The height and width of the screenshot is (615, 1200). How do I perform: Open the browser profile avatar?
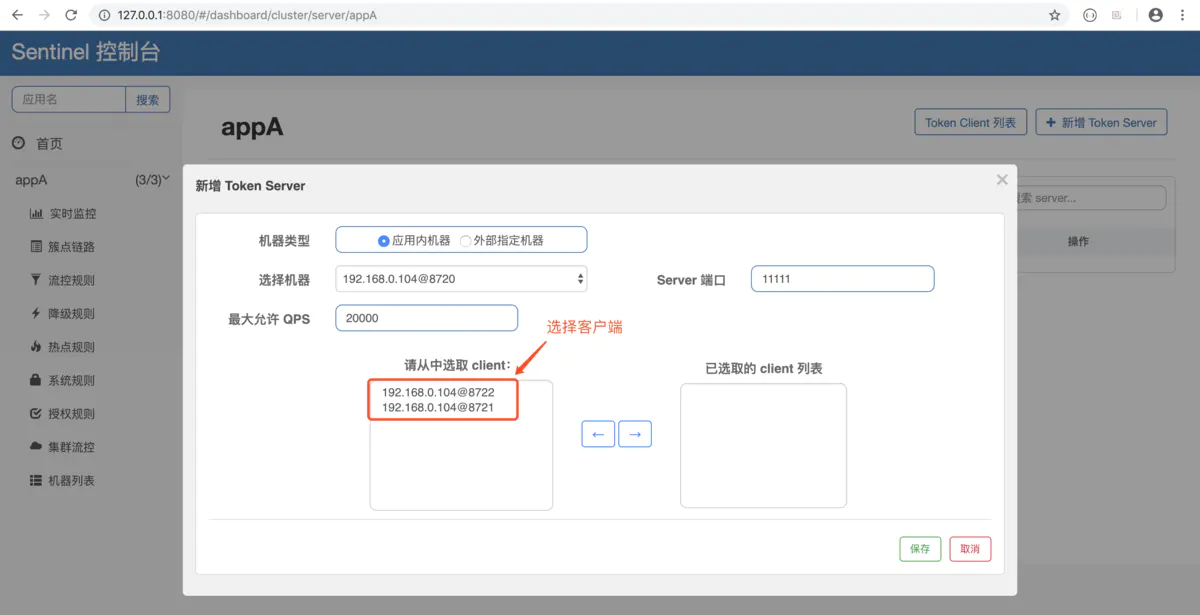coord(1156,15)
